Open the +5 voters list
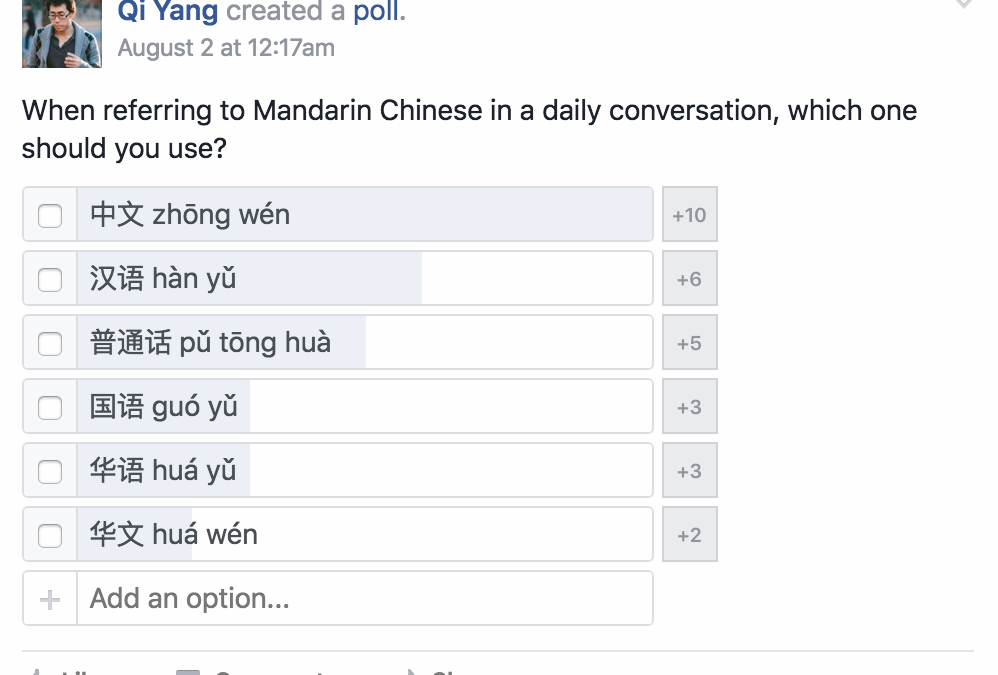The image size is (998, 675). click(689, 342)
